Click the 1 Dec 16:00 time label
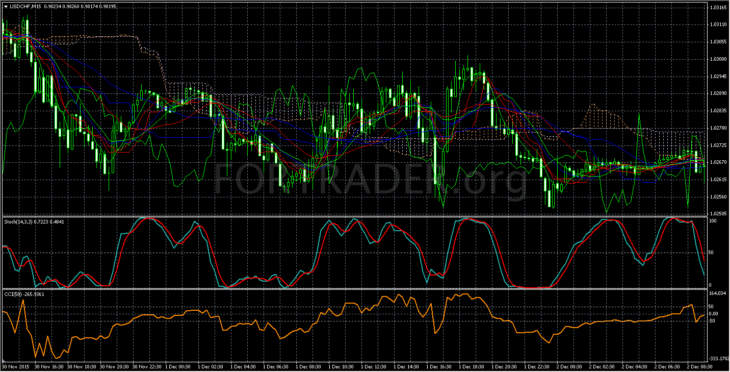Viewport: 730px width, 372px height. click(440, 367)
